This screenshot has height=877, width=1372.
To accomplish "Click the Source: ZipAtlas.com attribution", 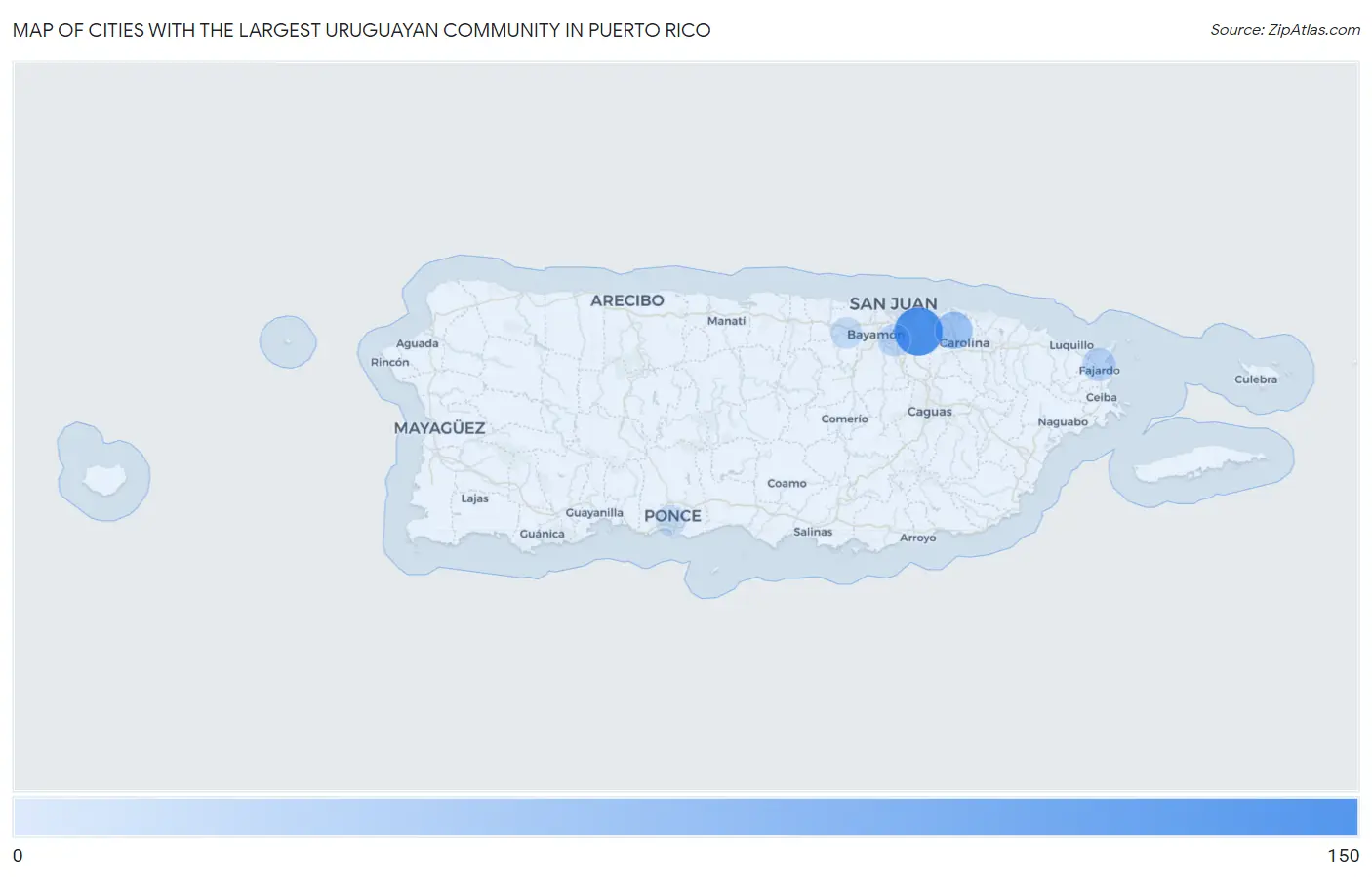I will (x=1285, y=30).
